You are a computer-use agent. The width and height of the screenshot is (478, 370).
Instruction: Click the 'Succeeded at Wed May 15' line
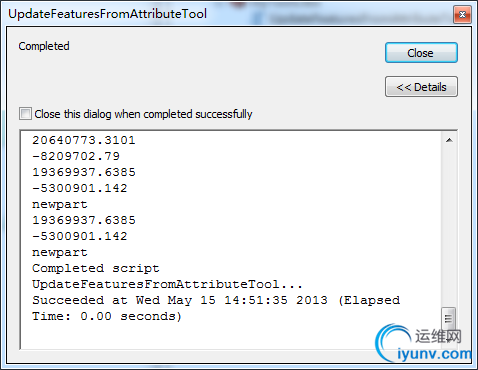pyautogui.click(x=216, y=300)
